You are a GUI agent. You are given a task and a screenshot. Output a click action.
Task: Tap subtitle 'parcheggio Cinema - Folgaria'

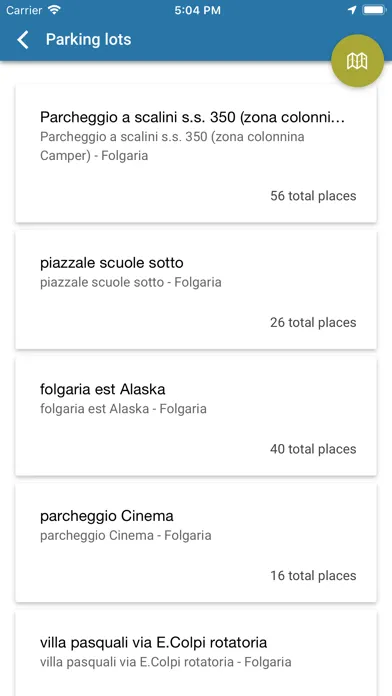tap(126, 535)
